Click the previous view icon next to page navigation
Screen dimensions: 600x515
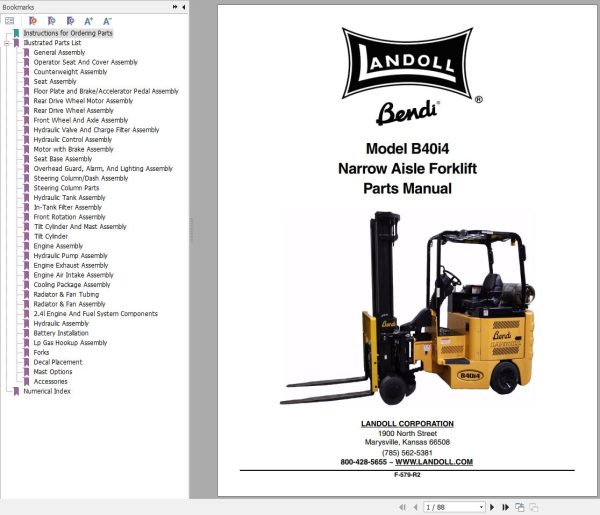[520, 507]
